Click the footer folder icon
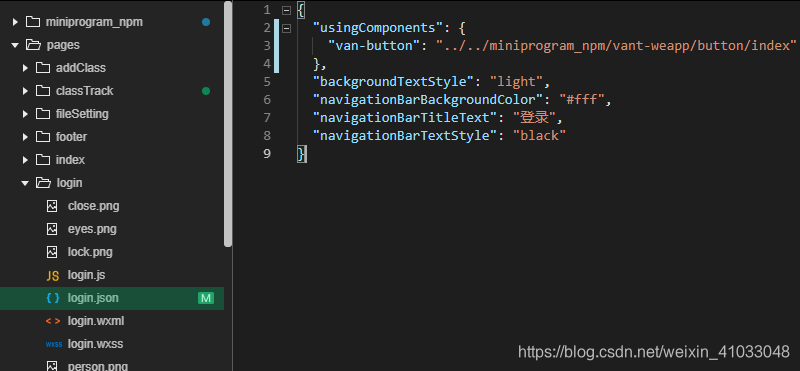The image size is (800, 371). pos(43,137)
